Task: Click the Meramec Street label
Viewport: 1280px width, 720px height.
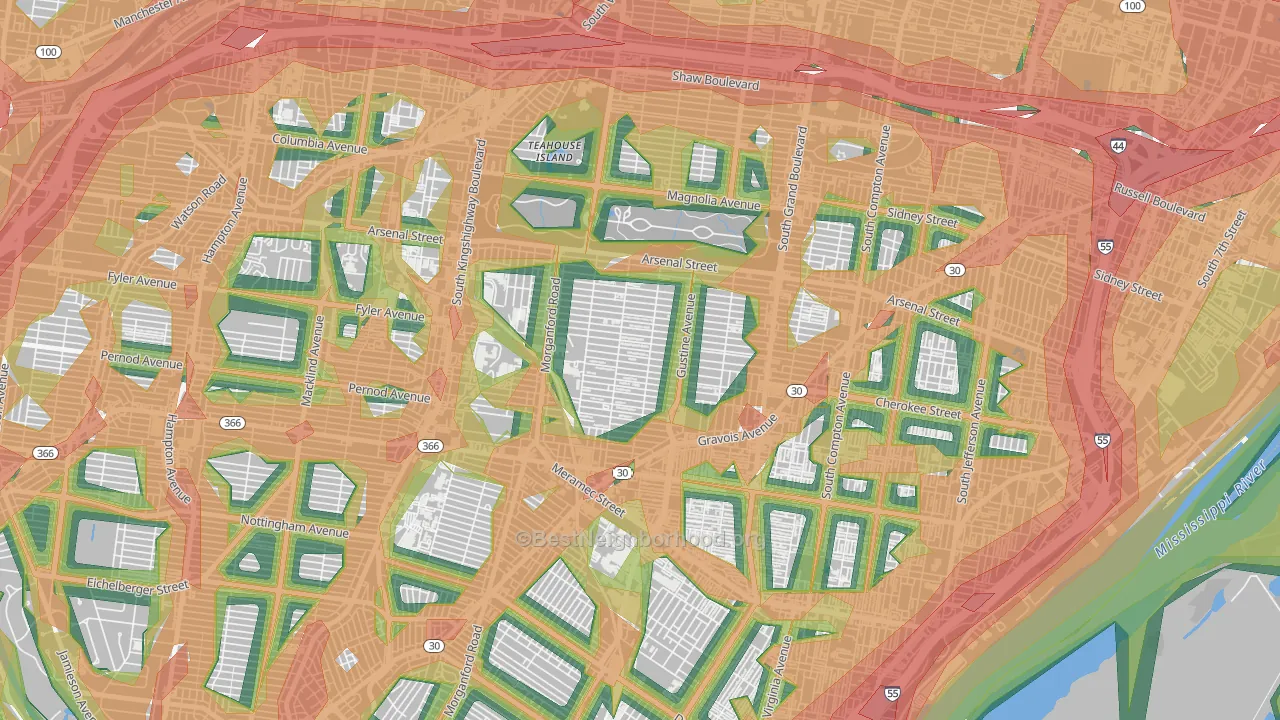Action: (x=588, y=490)
